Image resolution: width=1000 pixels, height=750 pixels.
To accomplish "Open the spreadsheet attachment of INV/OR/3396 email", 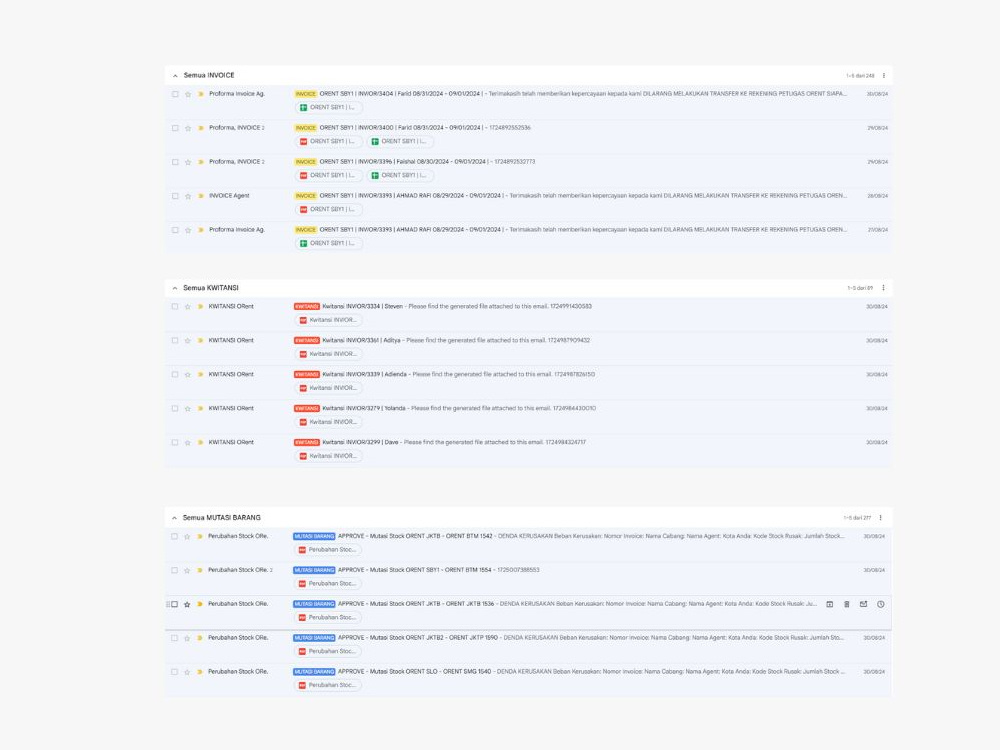I will point(400,175).
